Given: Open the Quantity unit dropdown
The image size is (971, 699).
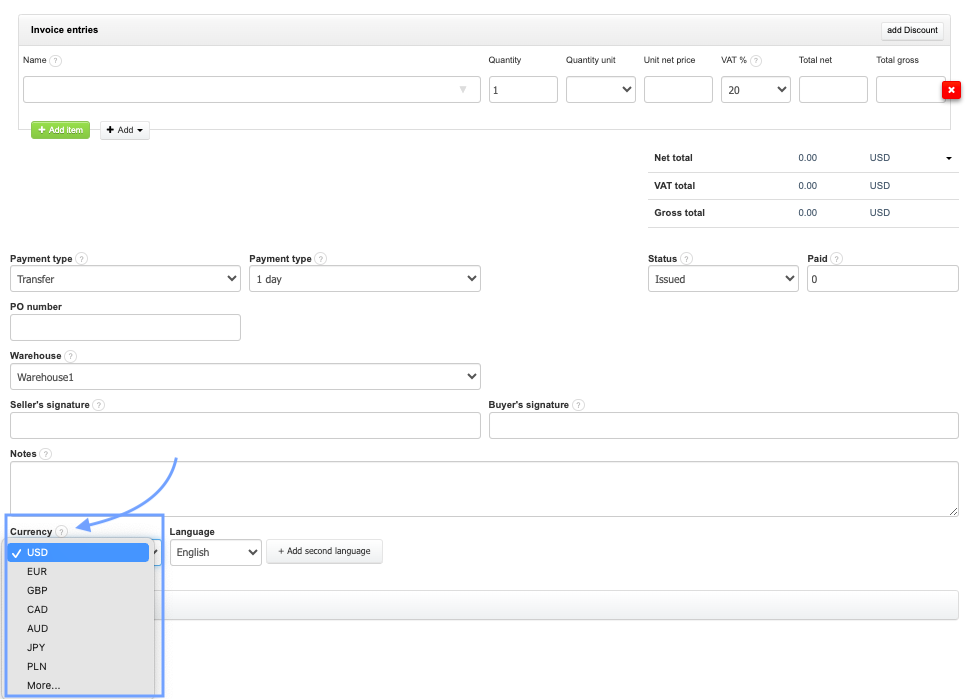Looking at the screenshot, I should pos(600,90).
